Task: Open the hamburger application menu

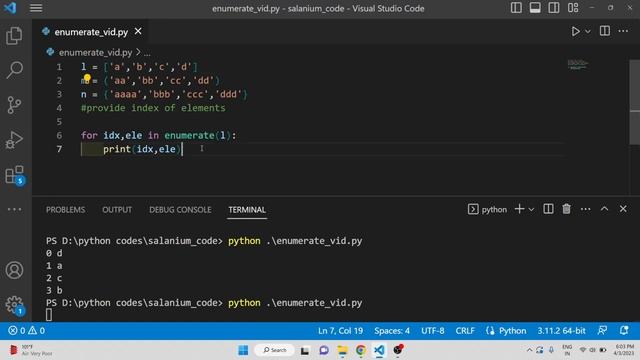Action: 36,8
